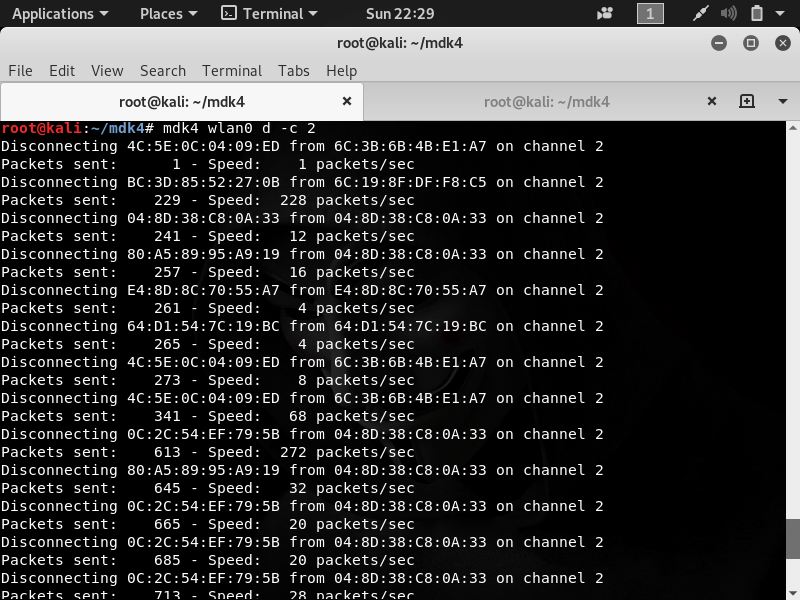Open the Search menu
This screenshot has width=800, height=600.
click(x=163, y=70)
